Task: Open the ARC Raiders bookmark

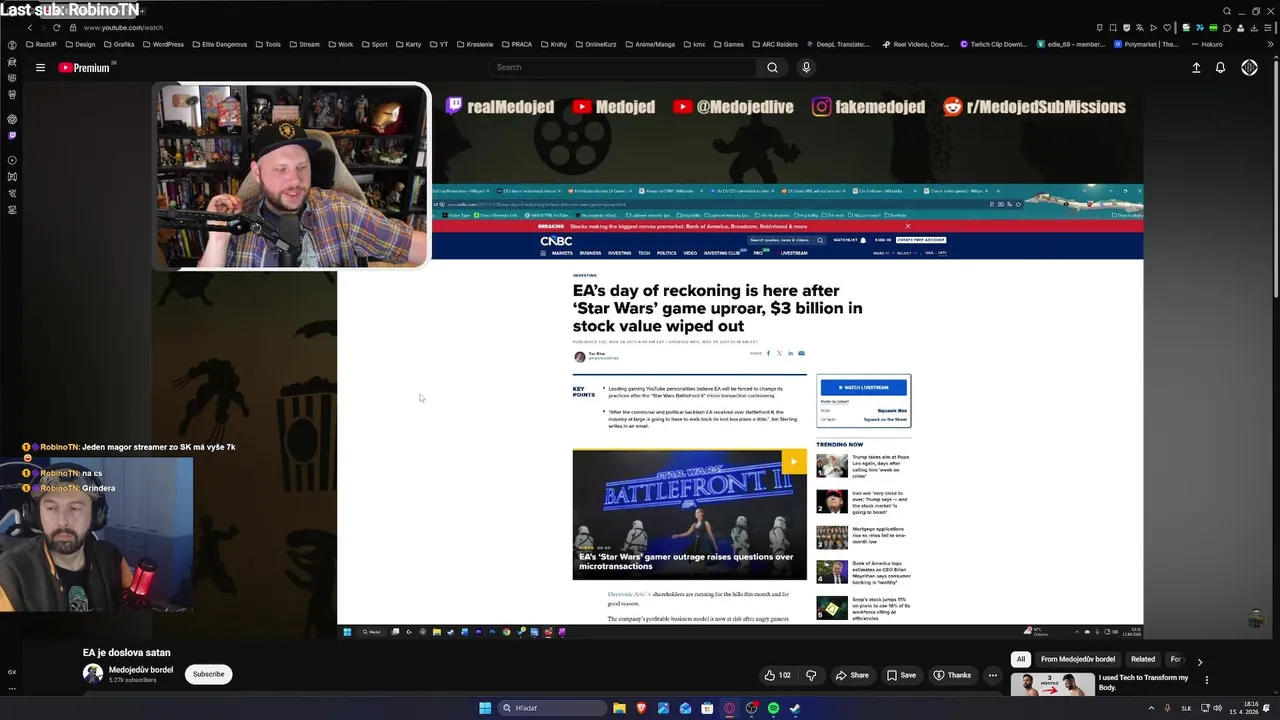Action: 774,44
